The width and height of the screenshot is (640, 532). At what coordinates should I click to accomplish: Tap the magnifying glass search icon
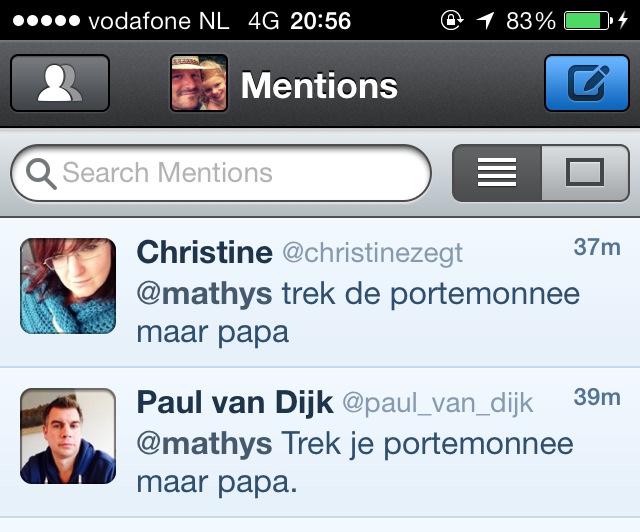coord(41,174)
